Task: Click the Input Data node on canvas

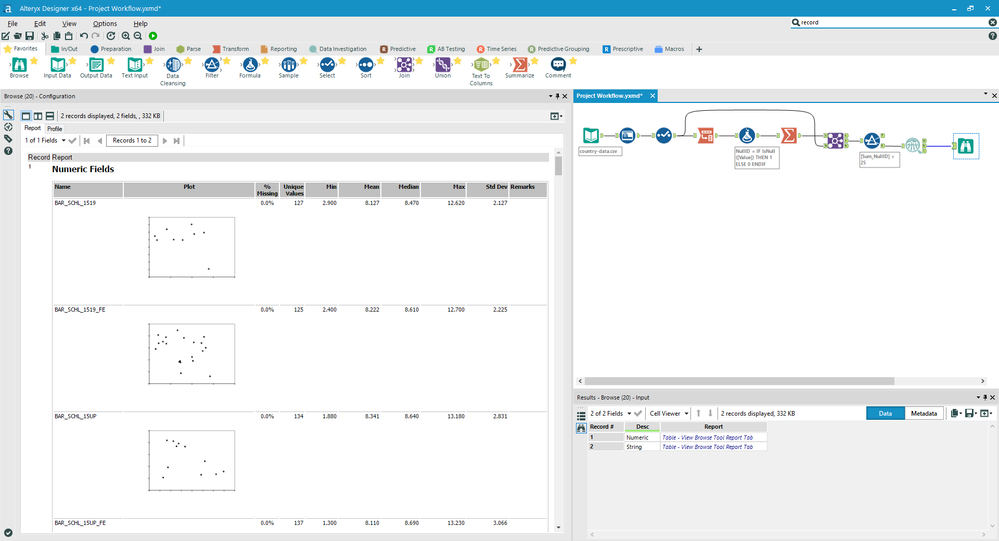Action: [x=591, y=135]
